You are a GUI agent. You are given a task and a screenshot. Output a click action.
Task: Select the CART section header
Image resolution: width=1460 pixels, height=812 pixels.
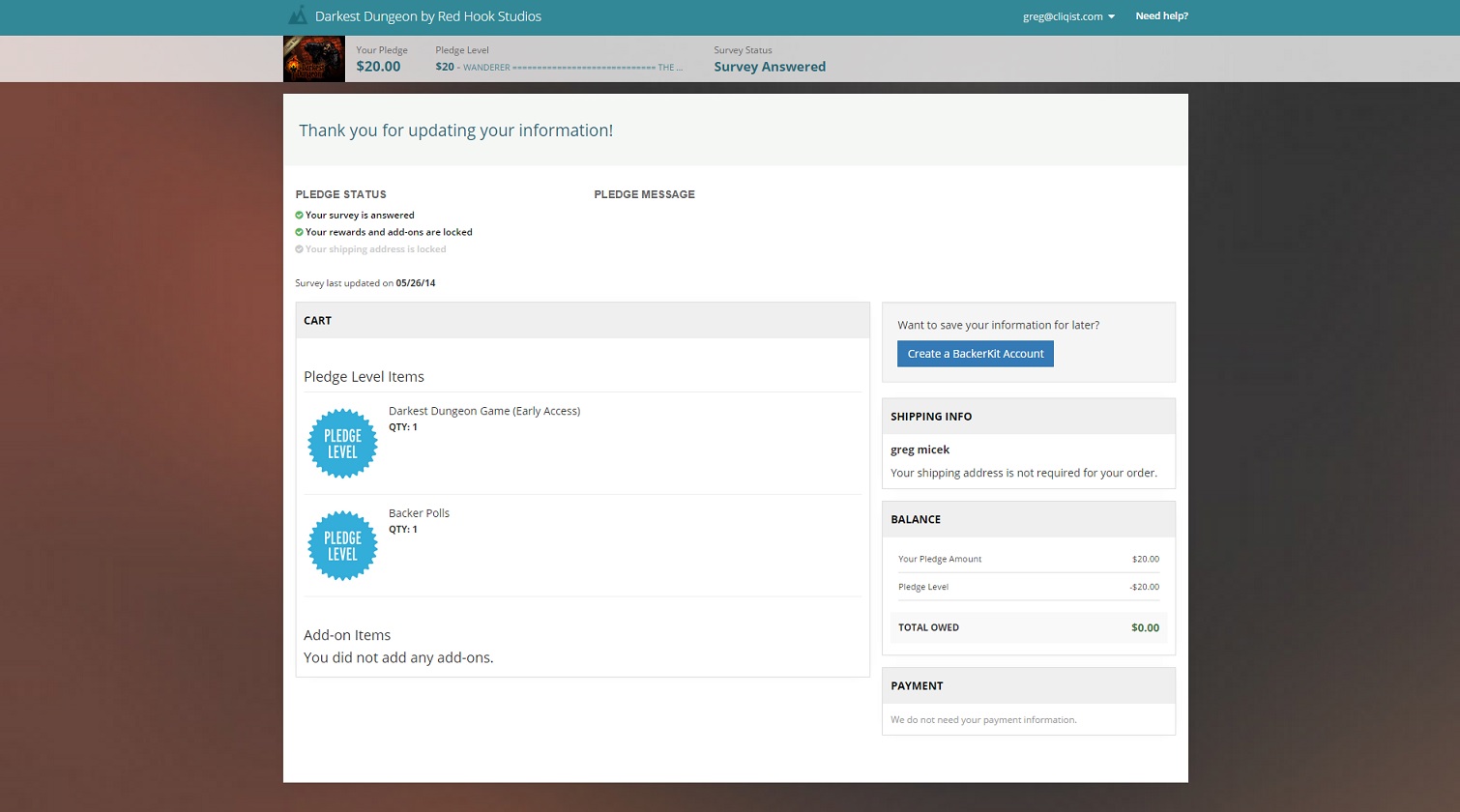(317, 320)
